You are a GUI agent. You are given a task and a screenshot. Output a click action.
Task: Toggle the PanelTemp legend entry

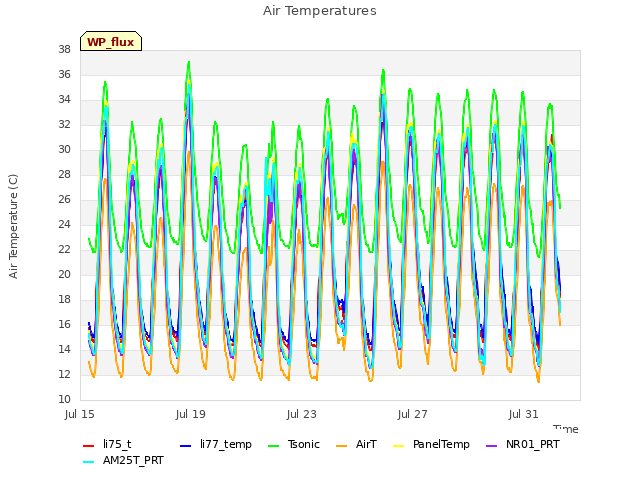tap(431, 444)
